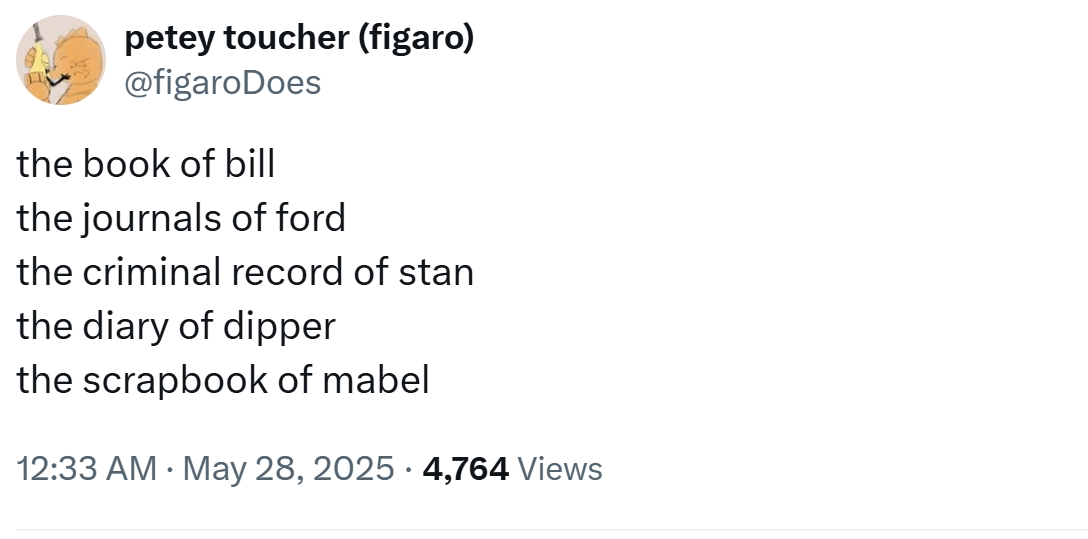Select the line 'the diary of dipper'

[x=176, y=326]
